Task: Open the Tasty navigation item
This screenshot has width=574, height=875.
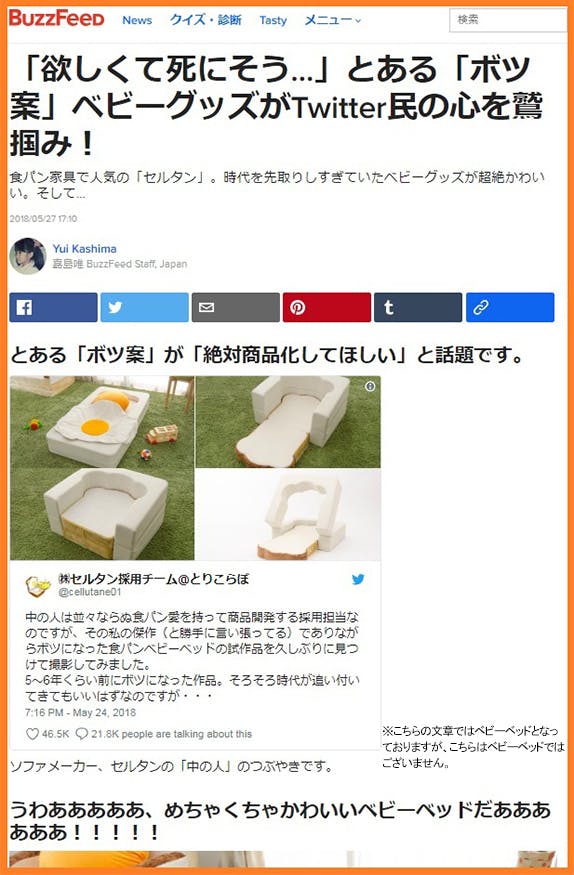Action: click(x=273, y=20)
